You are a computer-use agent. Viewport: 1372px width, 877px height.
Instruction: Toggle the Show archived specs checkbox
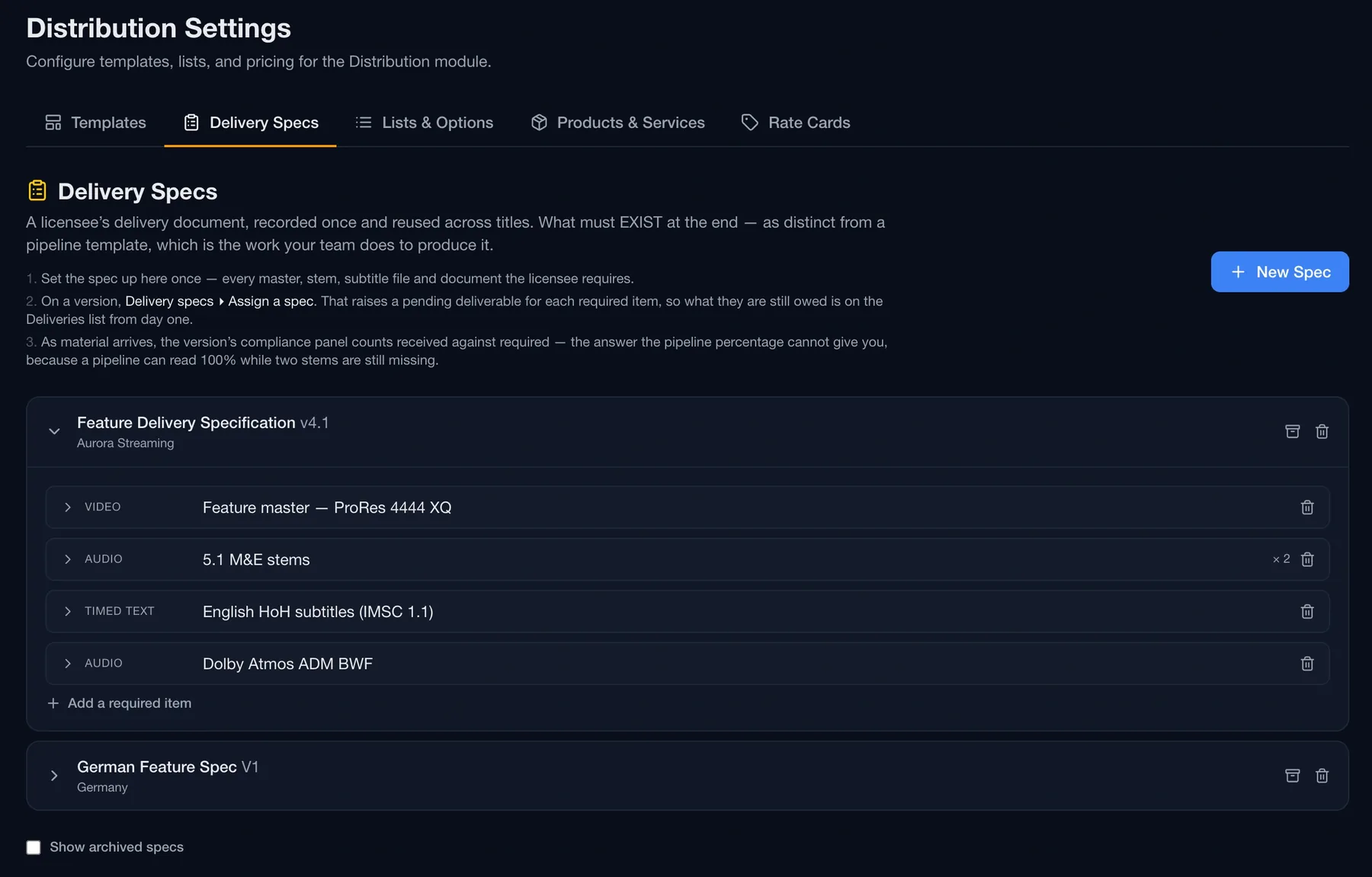click(34, 847)
